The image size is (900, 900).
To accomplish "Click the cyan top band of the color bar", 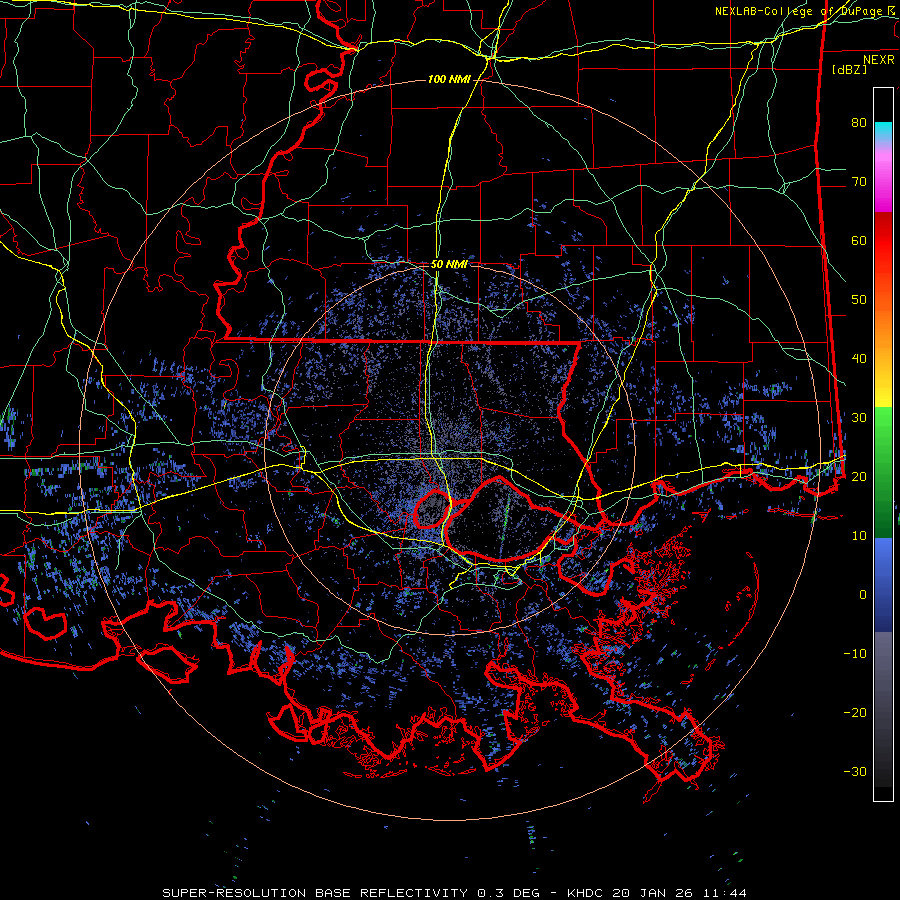I will pyautogui.click(x=883, y=131).
